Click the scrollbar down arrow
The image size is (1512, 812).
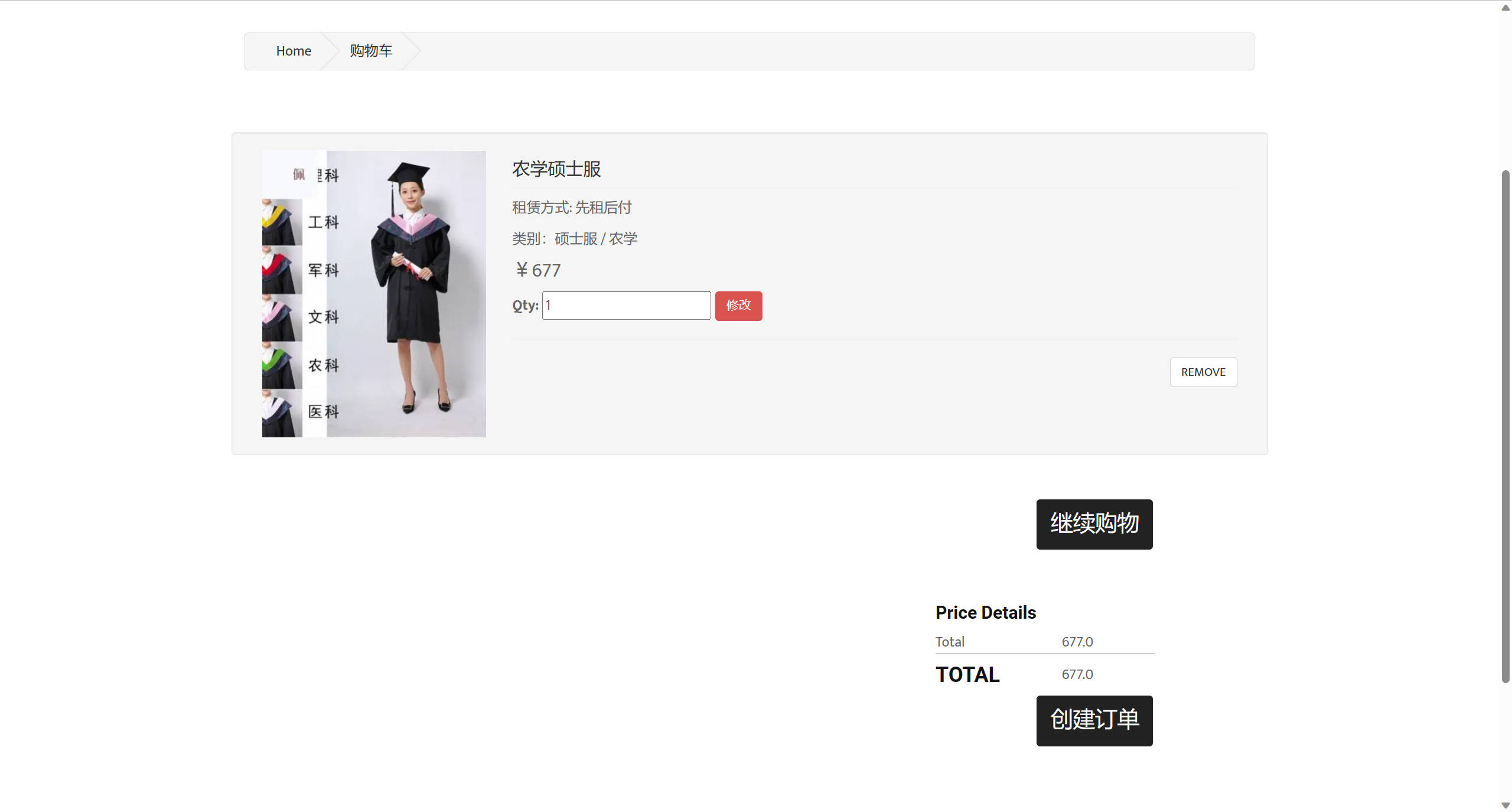(x=1506, y=805)
